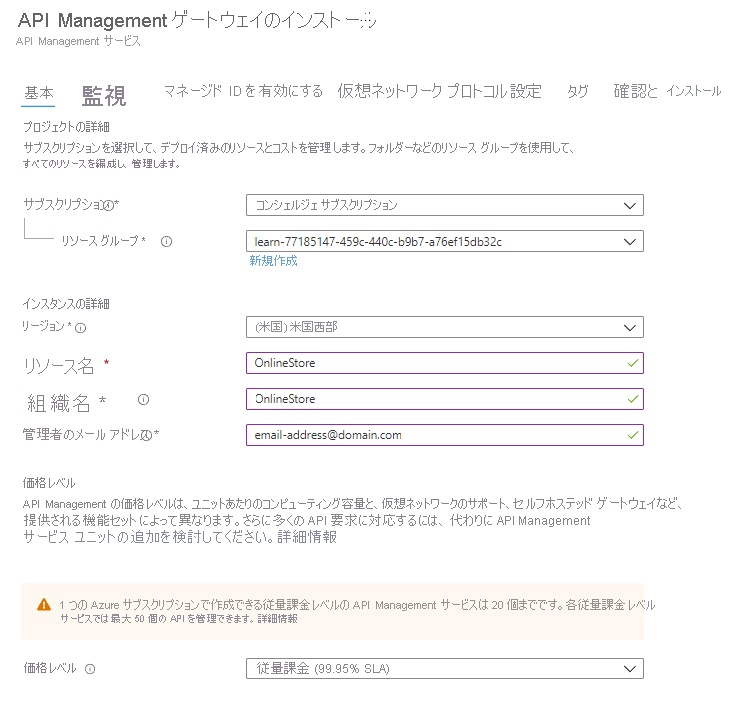The height and width of the screenshot is (705, 741).
Task: Open the リージョン dropdown
Action: click(445, 327)
